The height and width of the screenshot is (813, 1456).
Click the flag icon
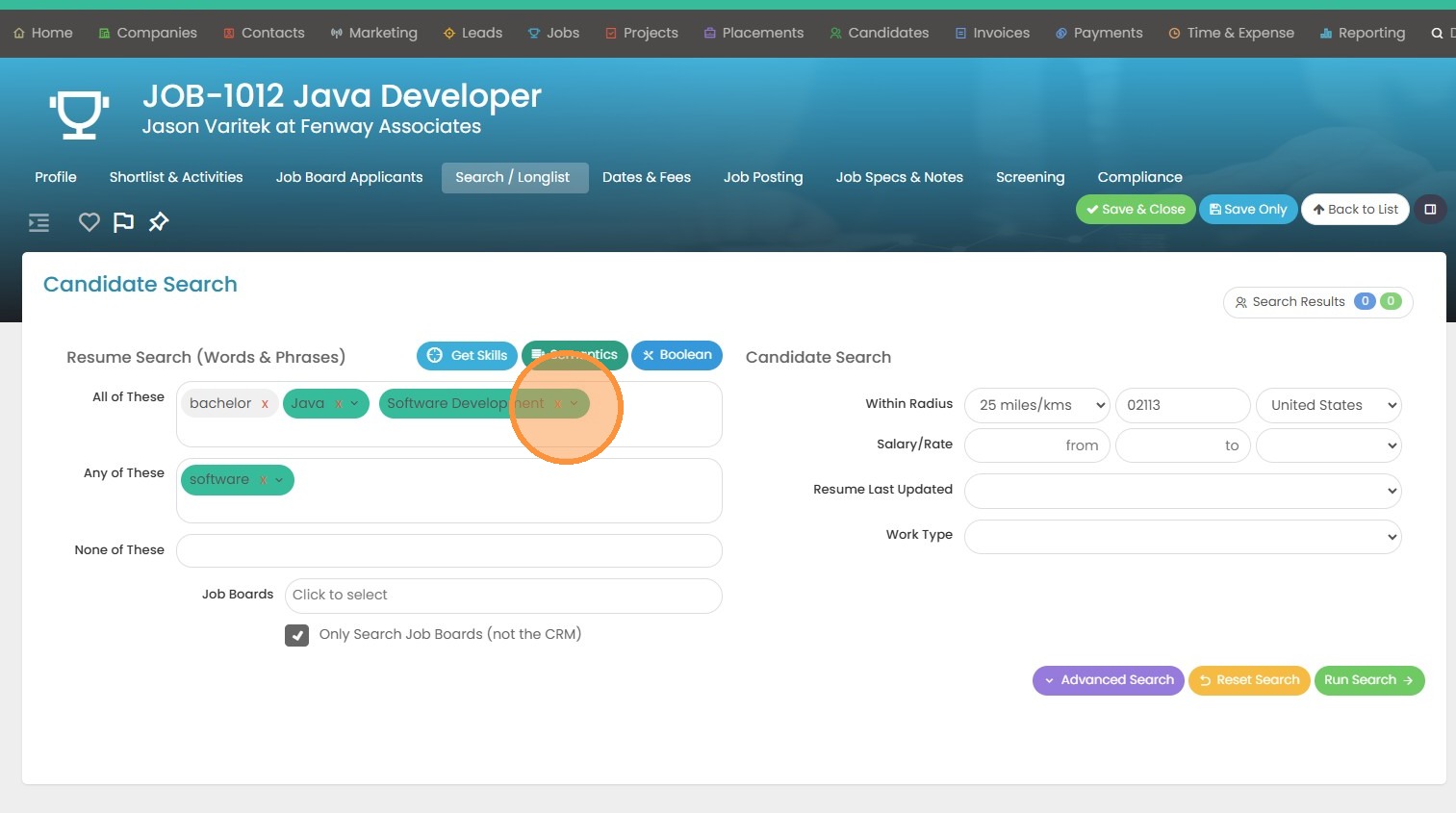[x=123, y=222]
